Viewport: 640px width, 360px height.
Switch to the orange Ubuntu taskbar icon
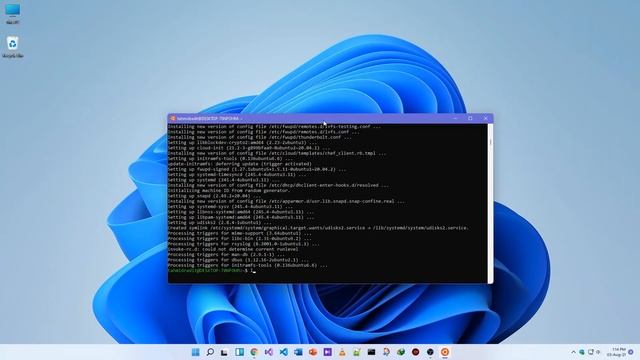point(445,352)
